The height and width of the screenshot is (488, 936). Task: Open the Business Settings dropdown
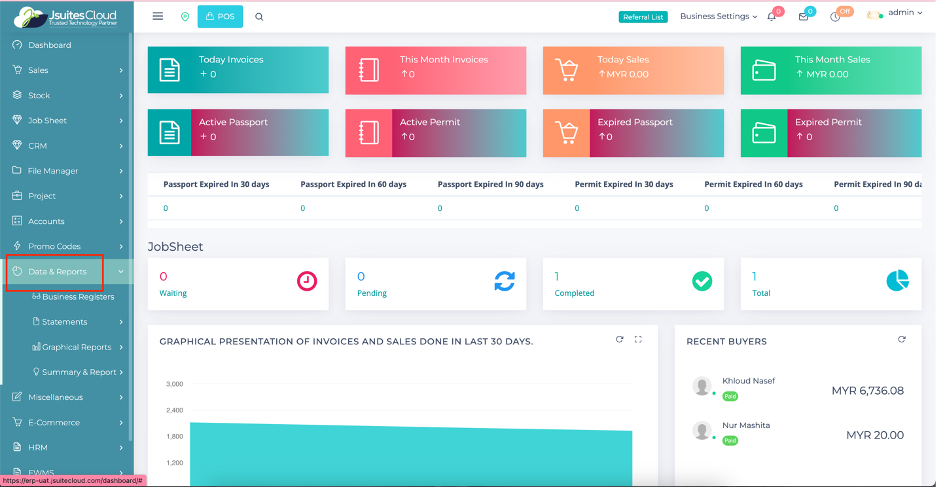(718, 17)
